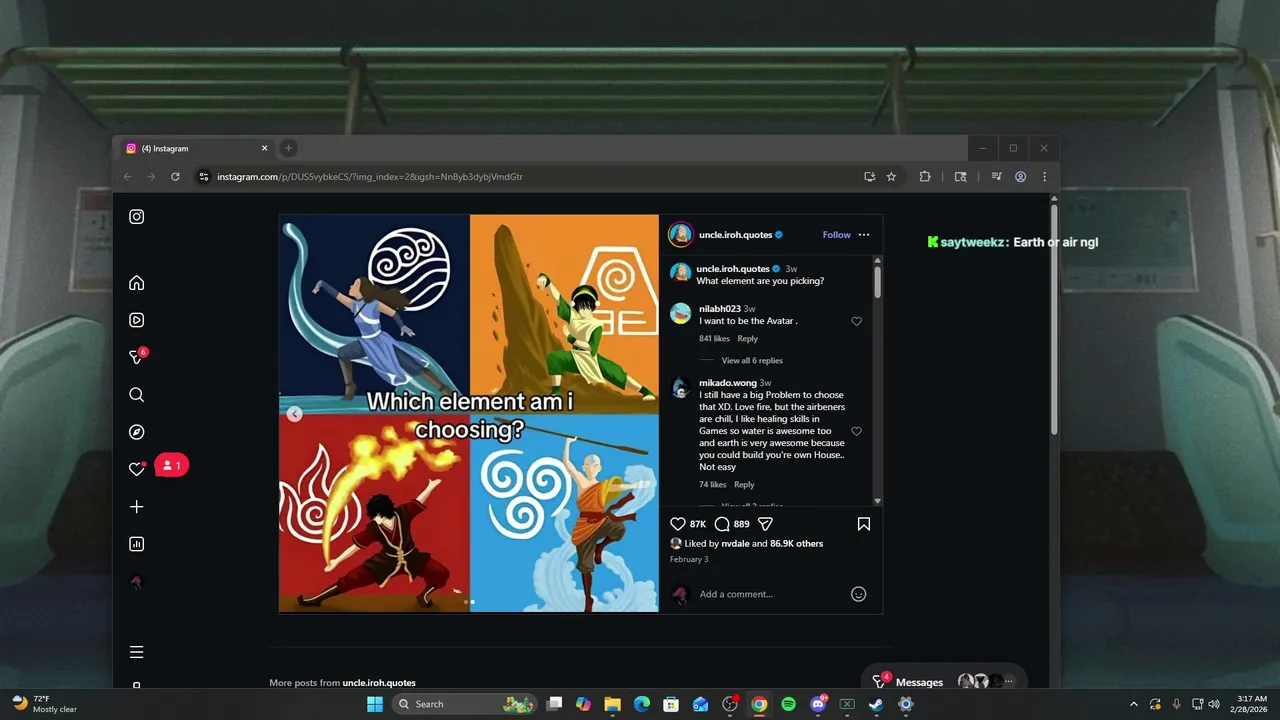Like mikado.wong's comment
1280x720 pixels.
856,431
